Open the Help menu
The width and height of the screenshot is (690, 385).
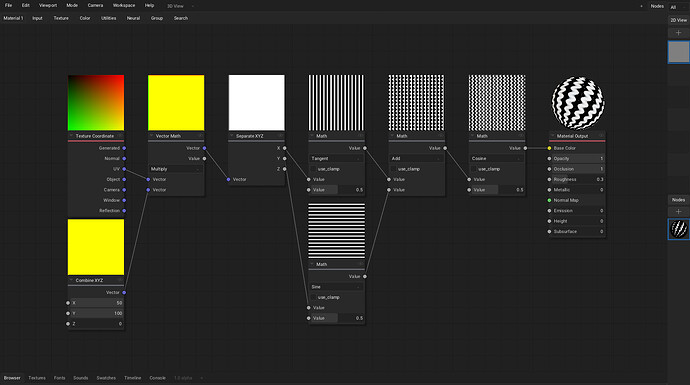pyautogui.click(x=149, y=5)
